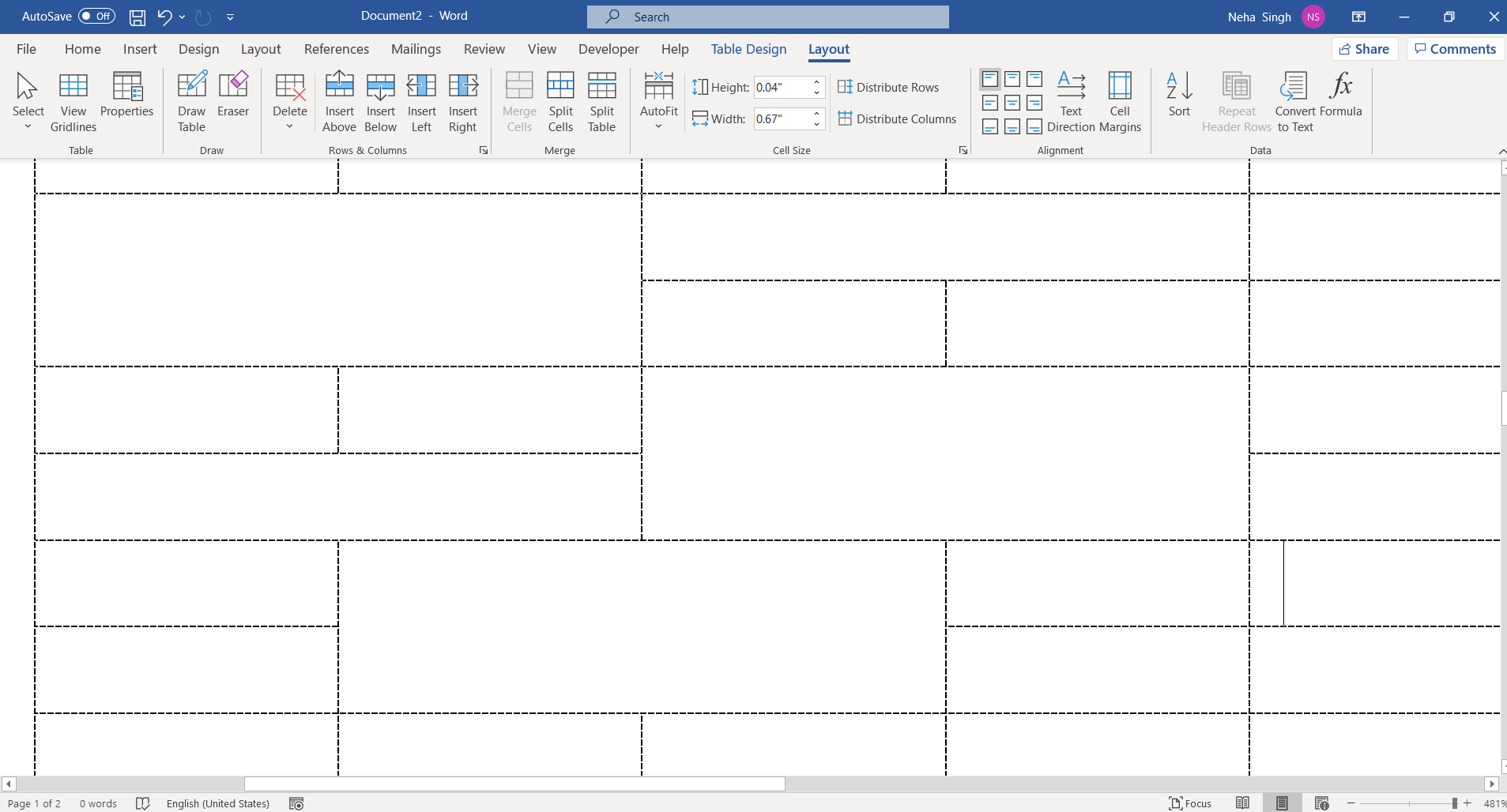
Task: Set alignment to Align Center
Action: click(x=1012, y=103)
